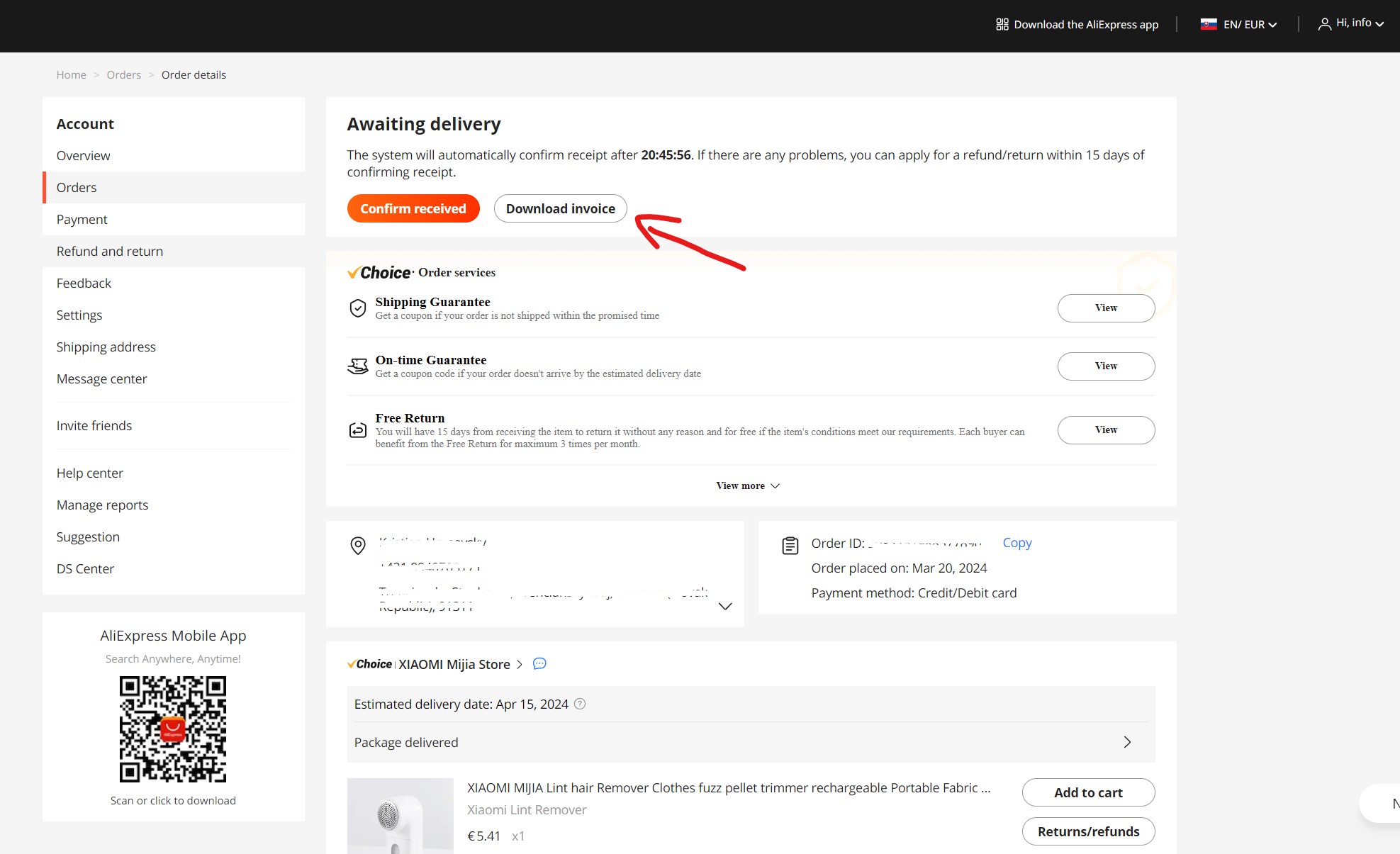The width and height of the screenshot is (1400, 854).
Task: Click the user profile icon
Action: tap(1324, 25)
